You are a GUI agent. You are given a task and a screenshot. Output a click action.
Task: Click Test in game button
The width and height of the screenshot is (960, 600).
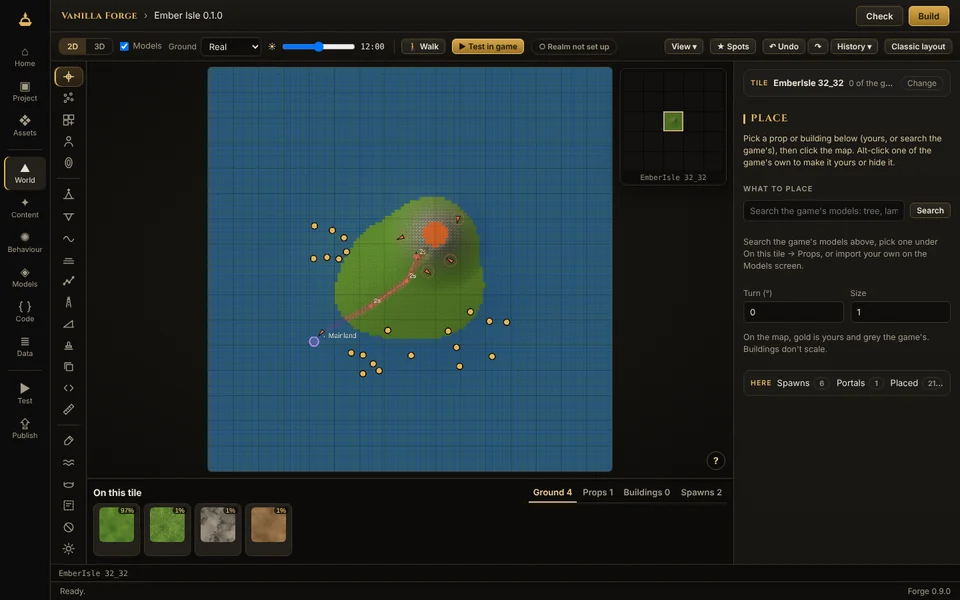coord(488,47)
